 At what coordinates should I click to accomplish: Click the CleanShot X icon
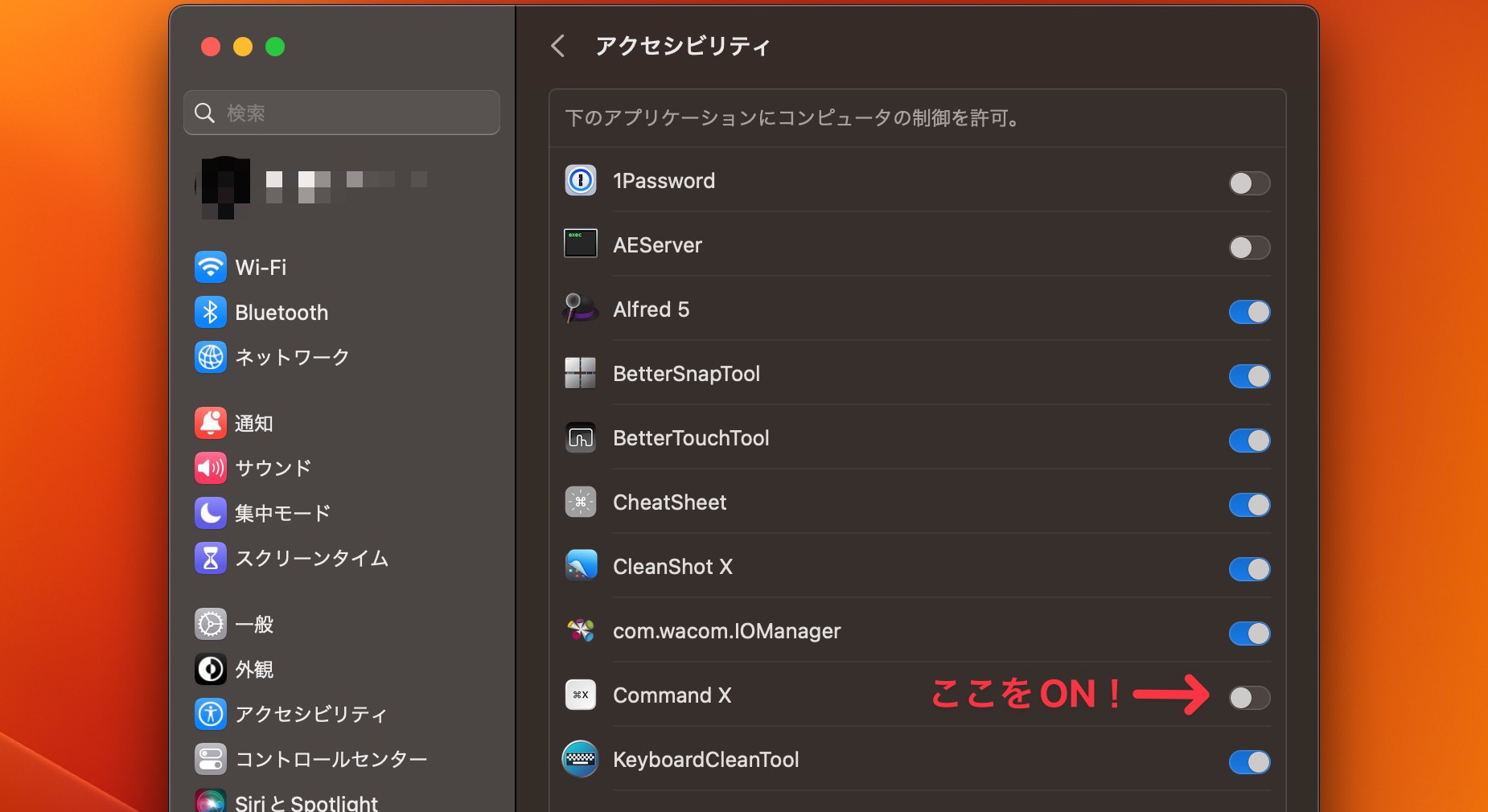tap(581, 567)
